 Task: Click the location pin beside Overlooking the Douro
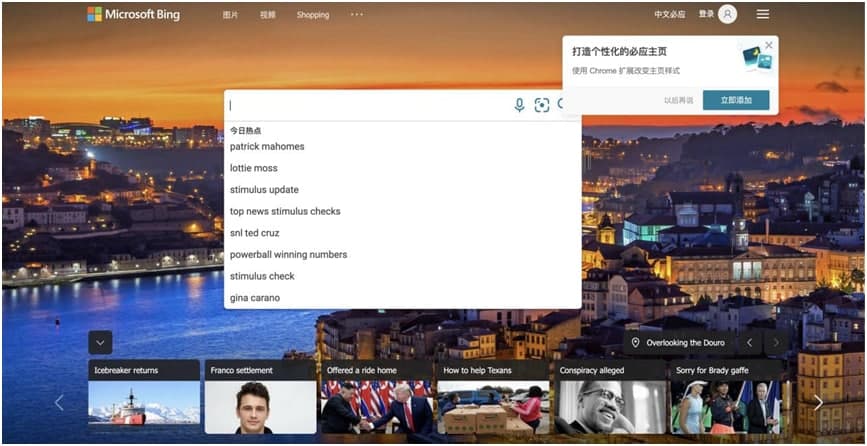[635, 343]
